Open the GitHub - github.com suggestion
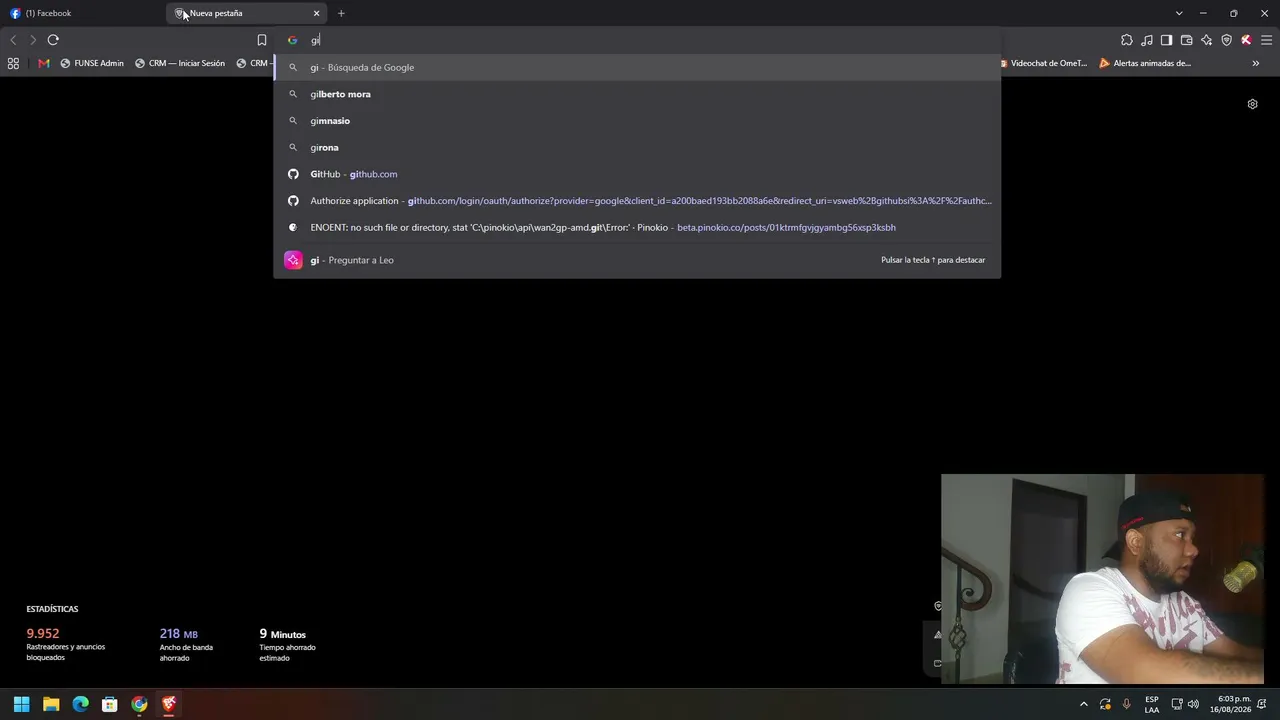 637,174
